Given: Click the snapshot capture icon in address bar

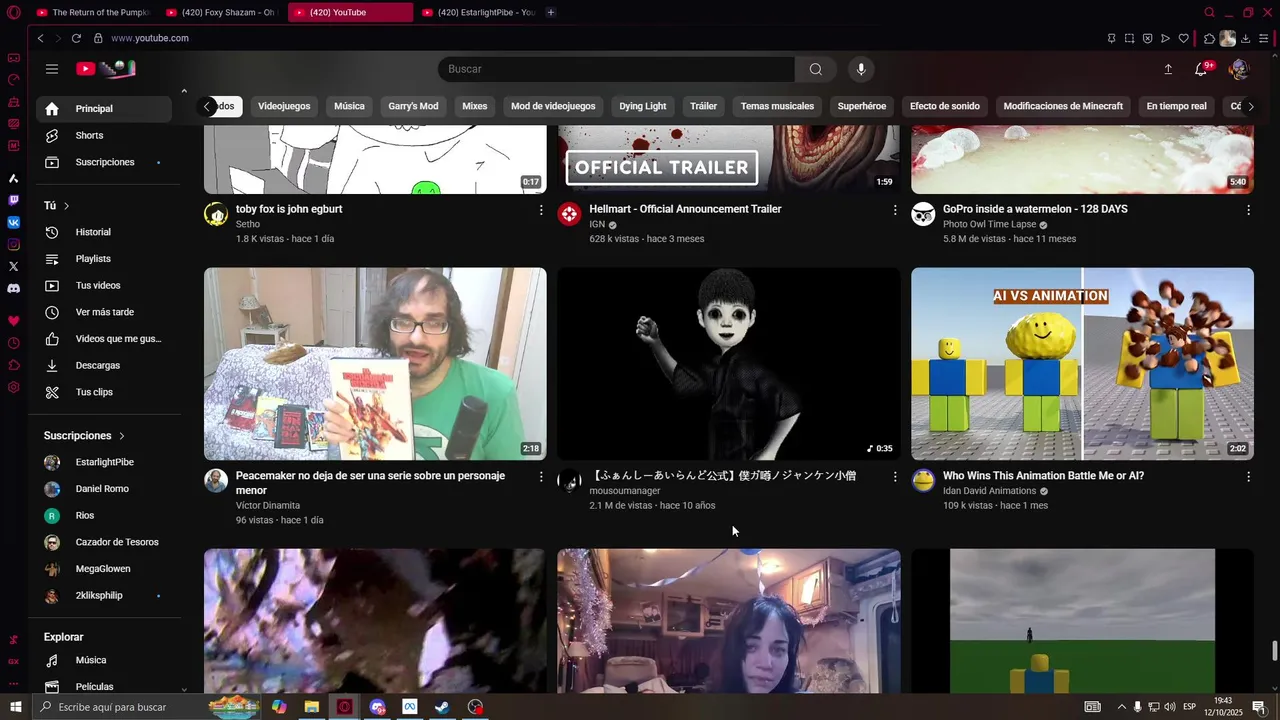Looking at the screenshot, I should pyautogui.click(x=1129, y=38).
